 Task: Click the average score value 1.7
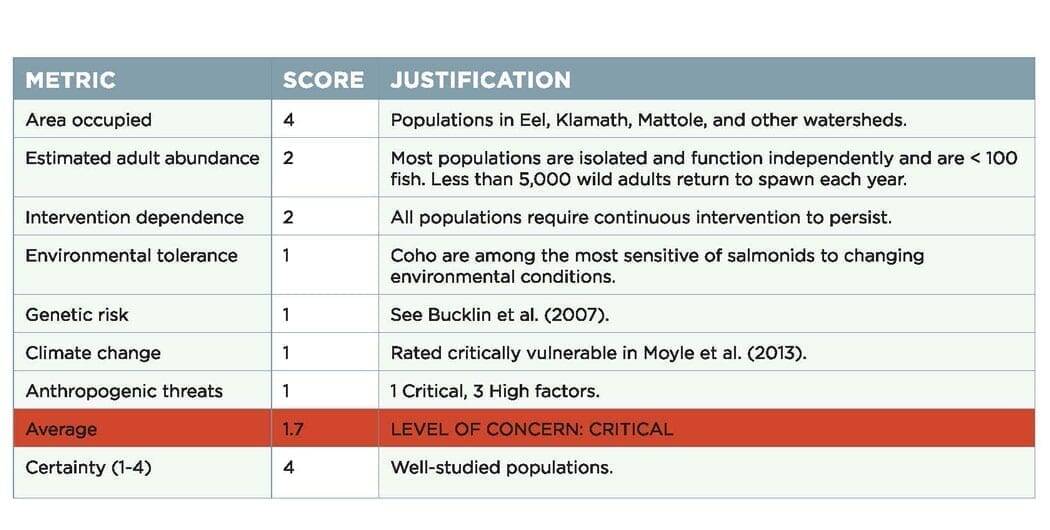click(292, 429)
